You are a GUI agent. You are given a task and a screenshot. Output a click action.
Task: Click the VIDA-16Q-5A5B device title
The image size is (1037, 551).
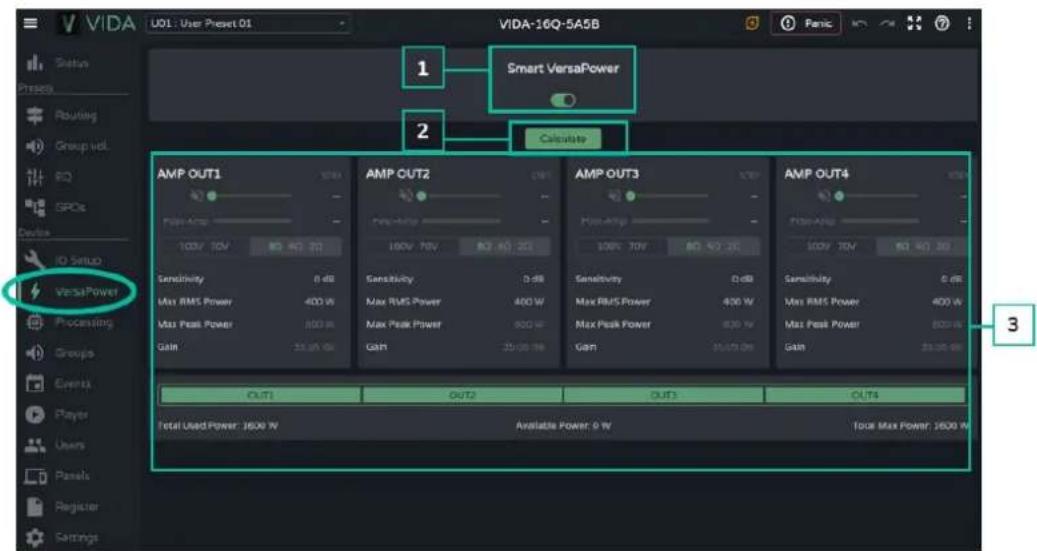pyautogui.click(x=549, y=24)
